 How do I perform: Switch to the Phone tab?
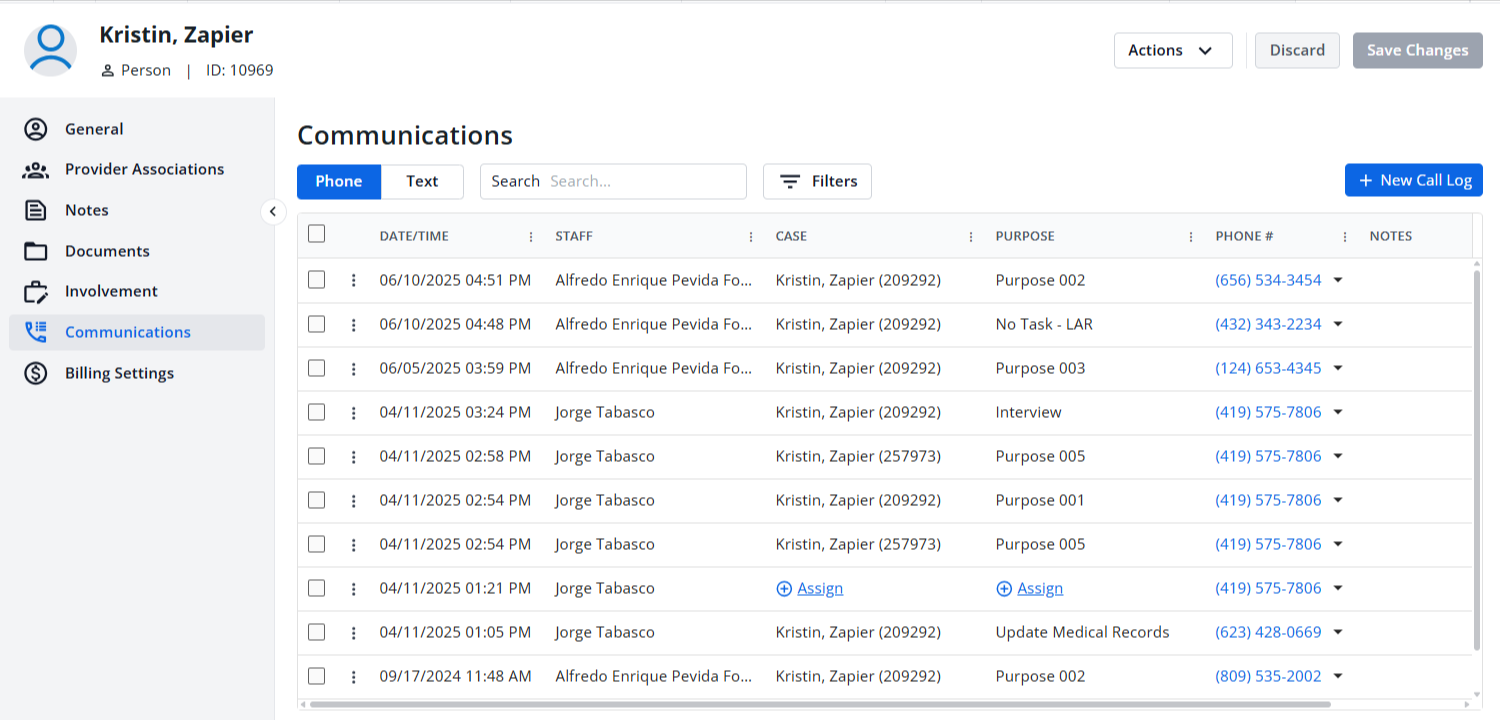coord(339,181)
